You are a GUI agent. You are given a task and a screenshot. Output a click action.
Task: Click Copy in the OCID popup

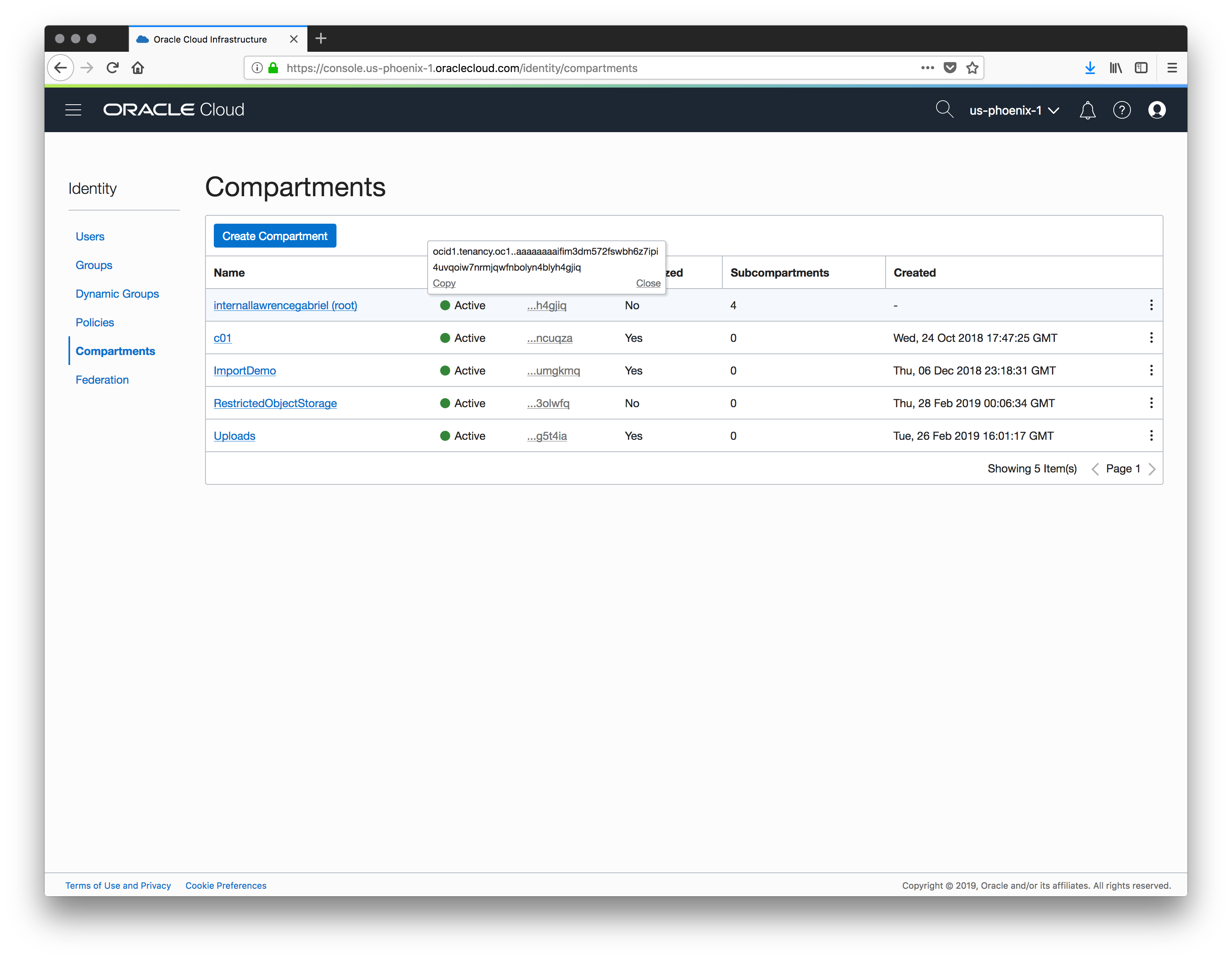coord(444,283)
